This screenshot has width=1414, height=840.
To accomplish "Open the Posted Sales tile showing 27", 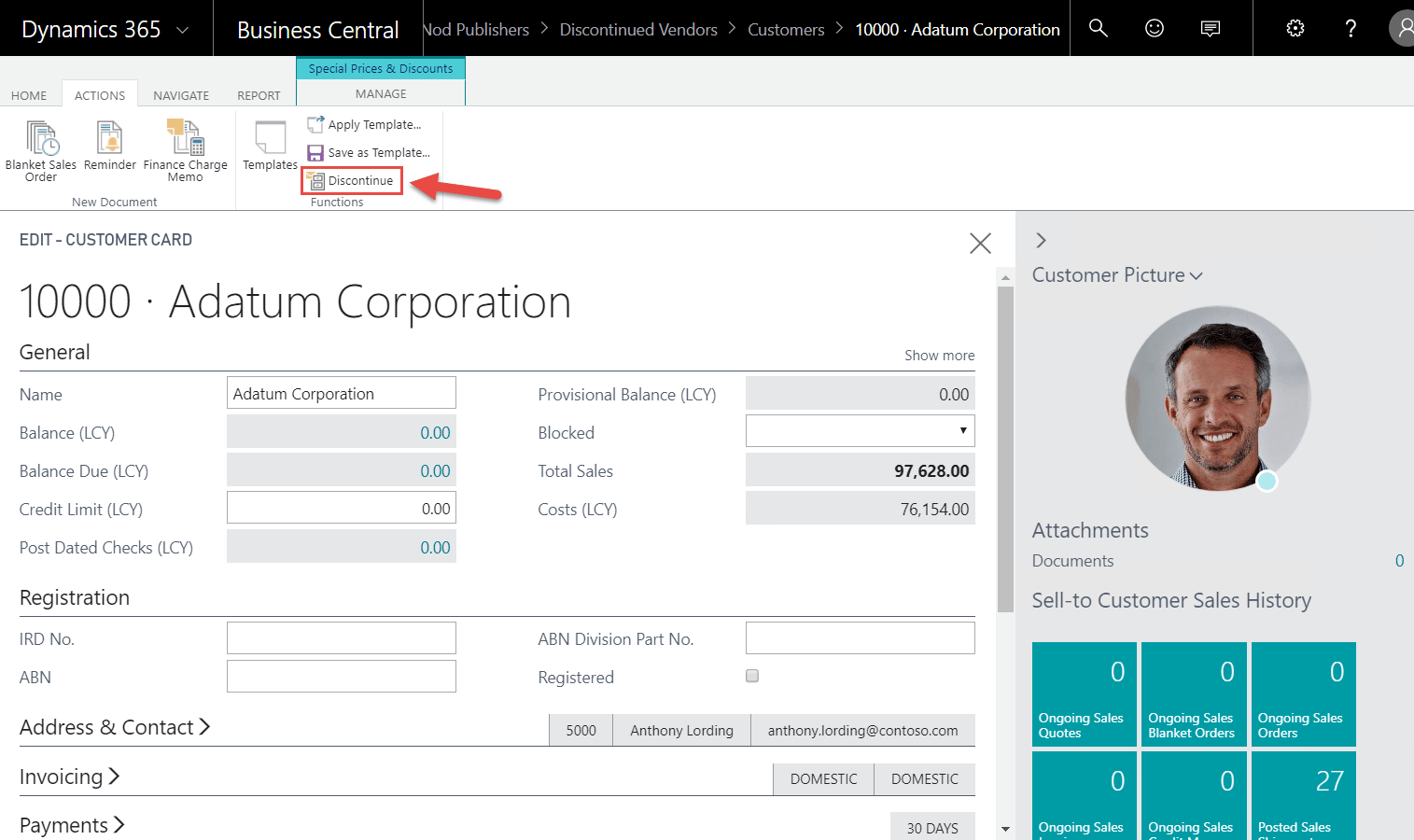I will pyautogui.click(x=1303, y=795).
